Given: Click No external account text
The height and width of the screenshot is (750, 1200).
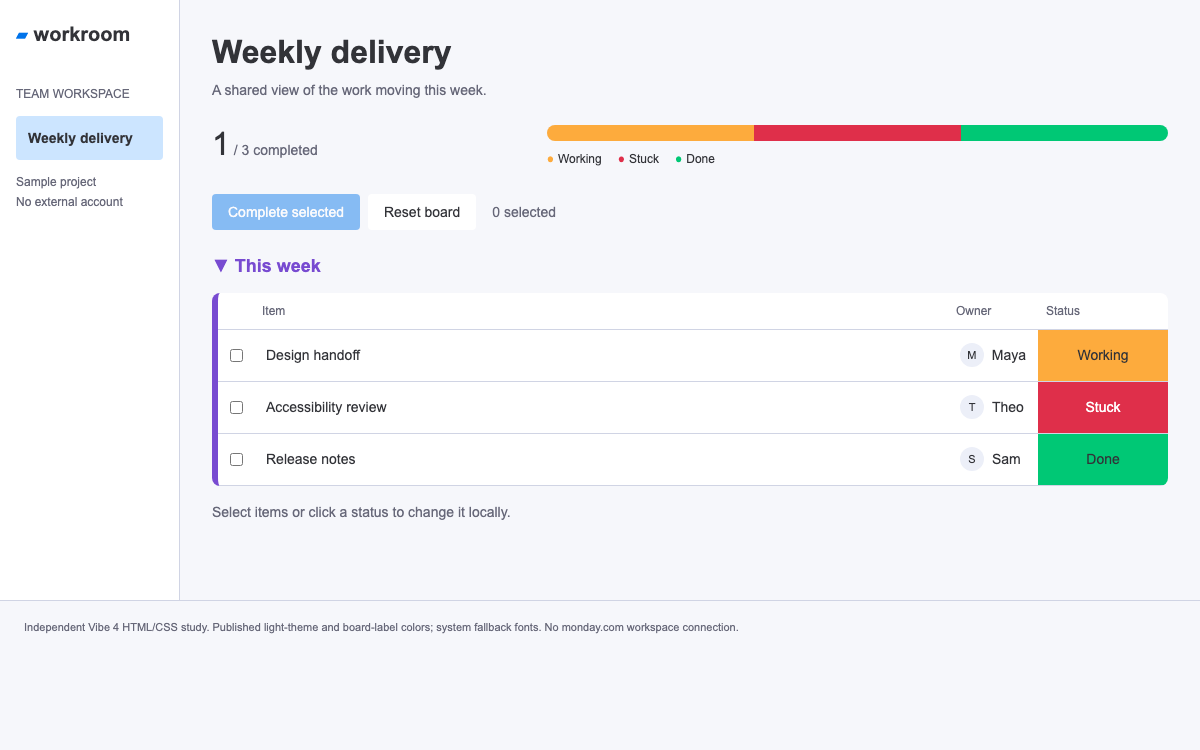Looking at the screenshot, I should point(69,202).
